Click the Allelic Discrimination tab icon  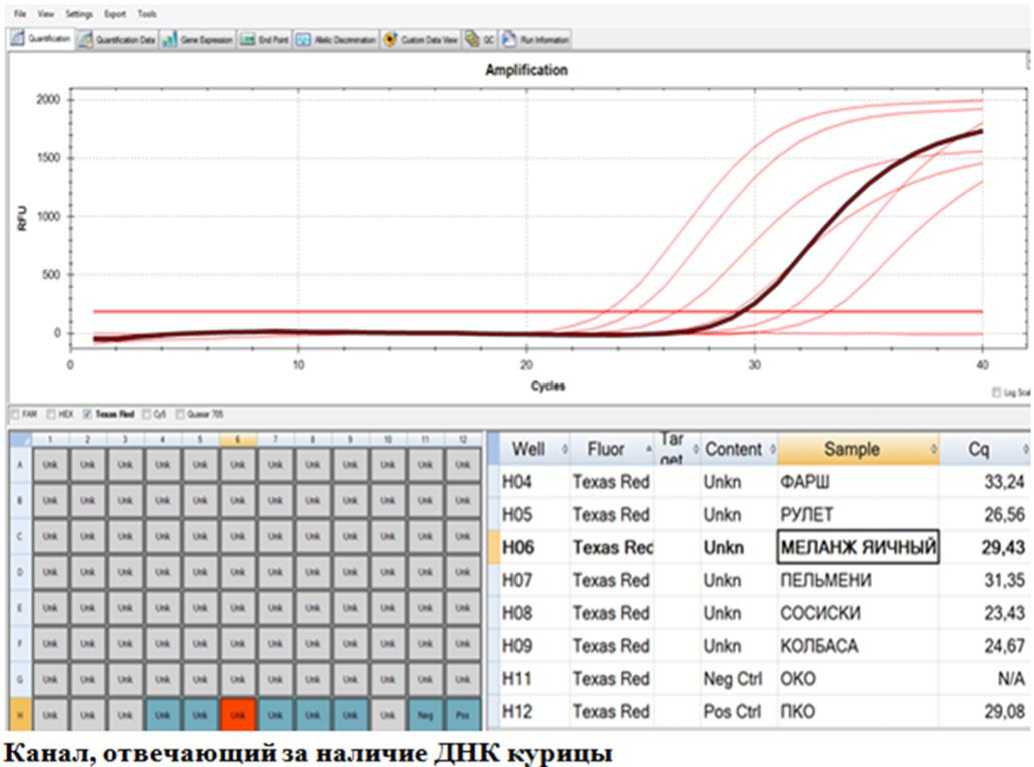coord(303,40)
